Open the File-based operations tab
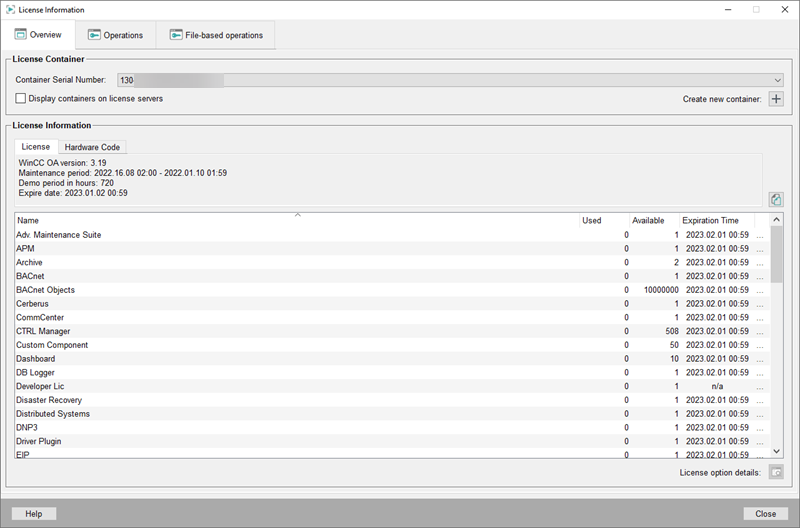This screenshot has height=528, width=800. click(216, 35)
